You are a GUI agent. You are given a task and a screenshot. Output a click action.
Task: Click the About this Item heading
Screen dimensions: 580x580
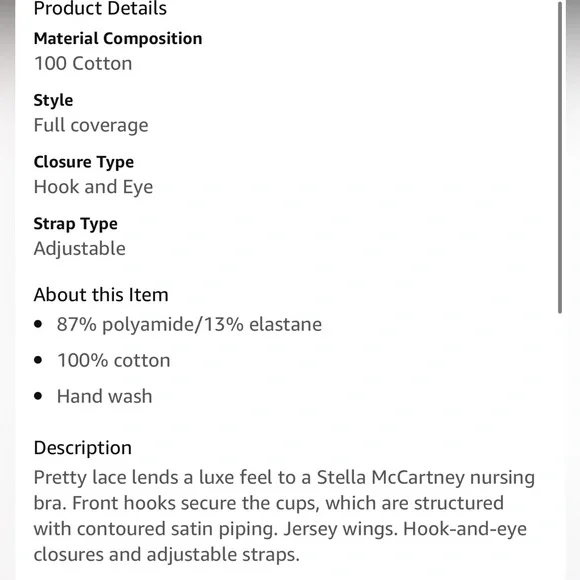pyautogui.click(x=101, y=295)
